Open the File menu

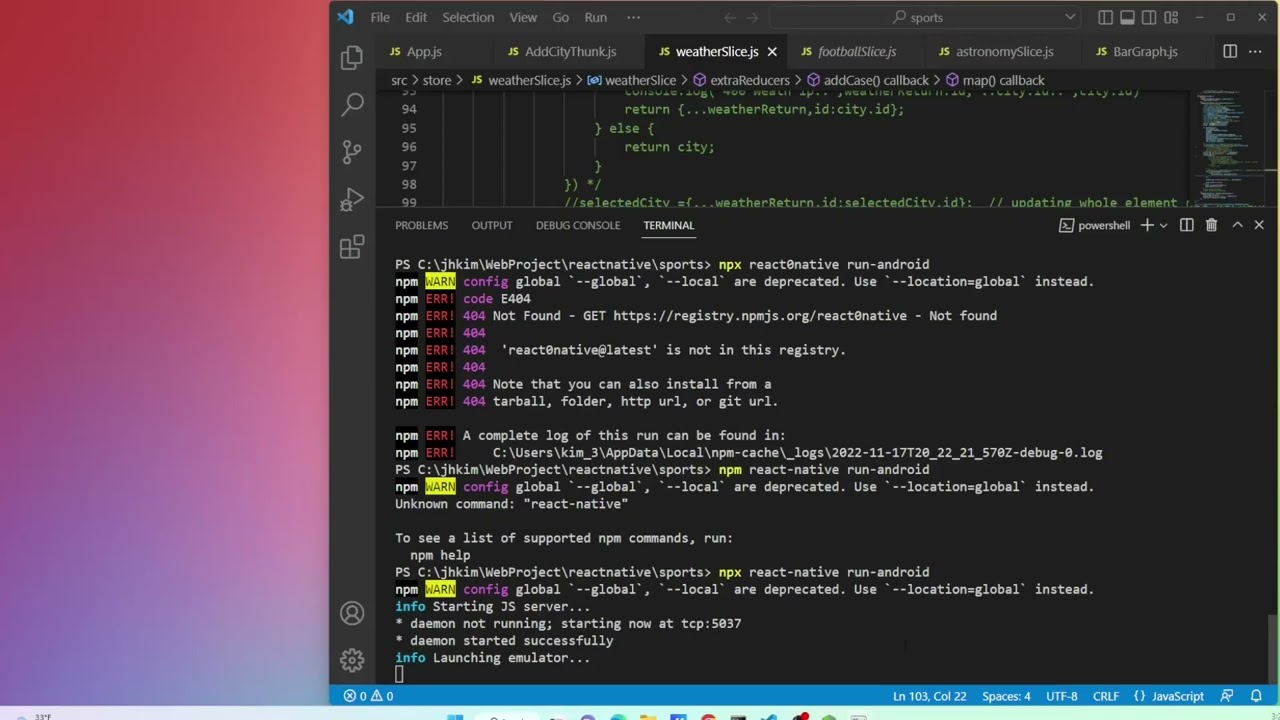tap(380, 17)
